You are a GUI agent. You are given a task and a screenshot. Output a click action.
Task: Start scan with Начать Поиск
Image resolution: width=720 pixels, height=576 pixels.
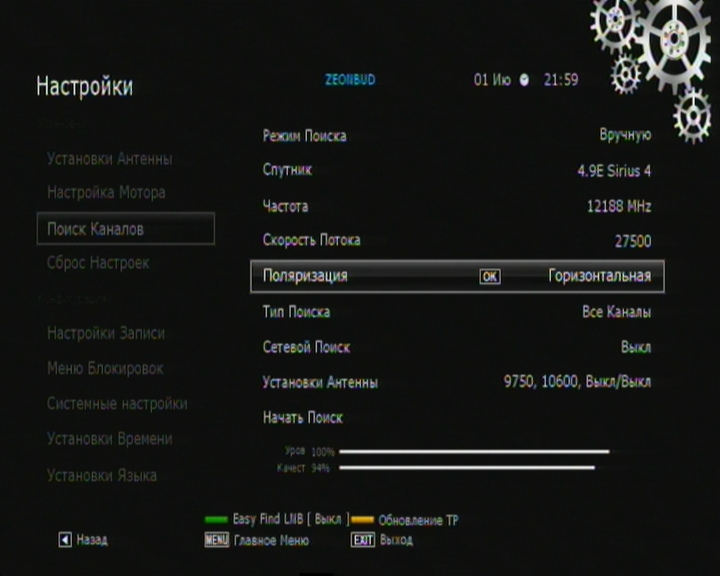coord(302,418)
